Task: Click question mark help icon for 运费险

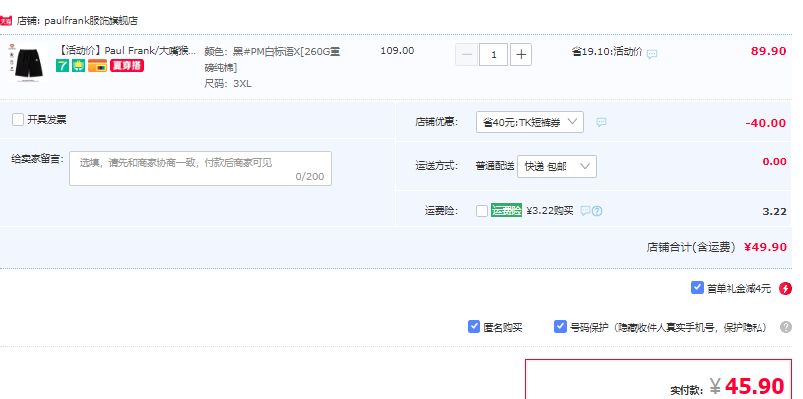Action: [x=597, y=211]
